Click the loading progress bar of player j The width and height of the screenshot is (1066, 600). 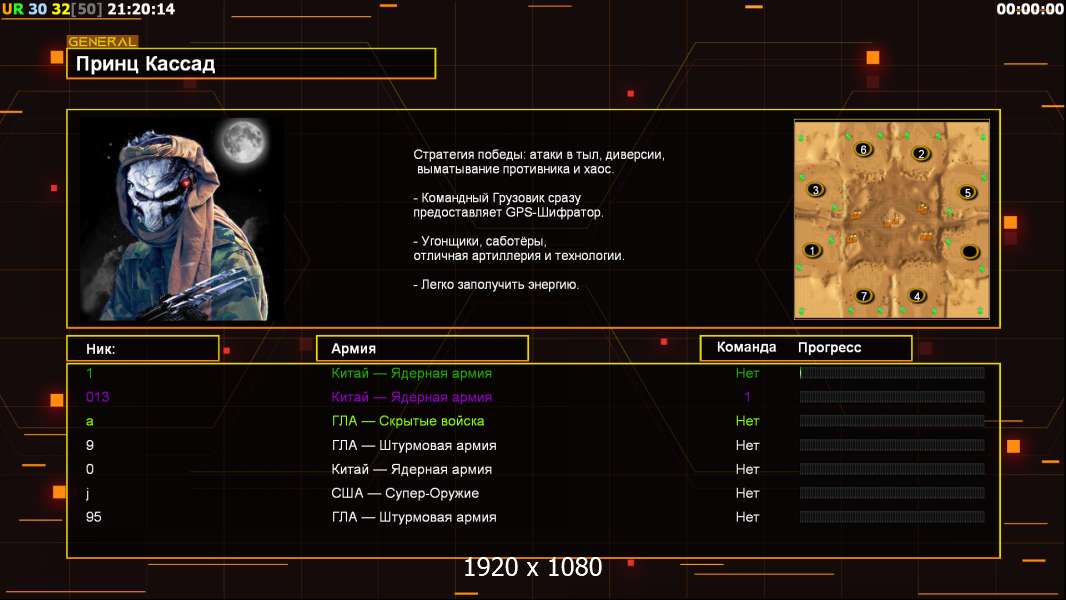pos(892,493)
